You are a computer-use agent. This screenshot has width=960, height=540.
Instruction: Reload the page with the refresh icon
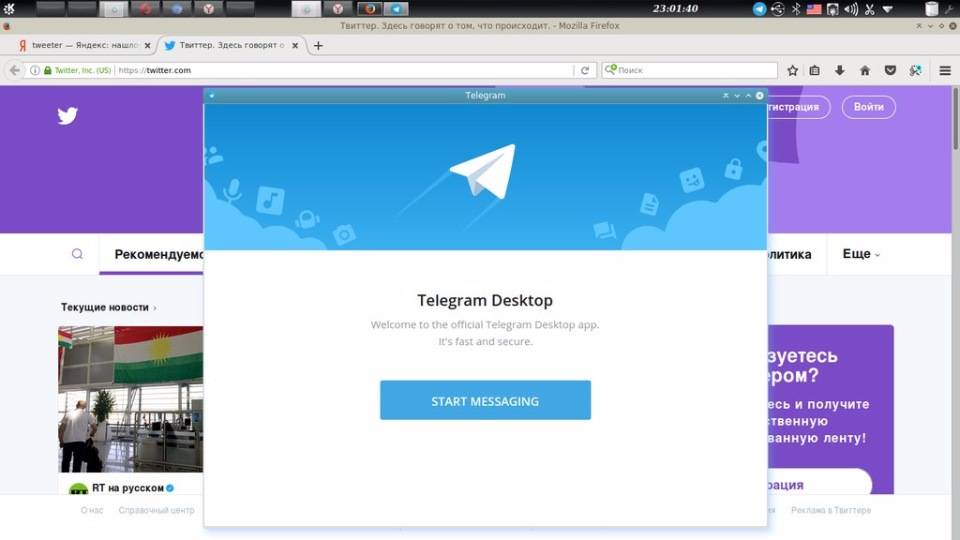[585, 70]
